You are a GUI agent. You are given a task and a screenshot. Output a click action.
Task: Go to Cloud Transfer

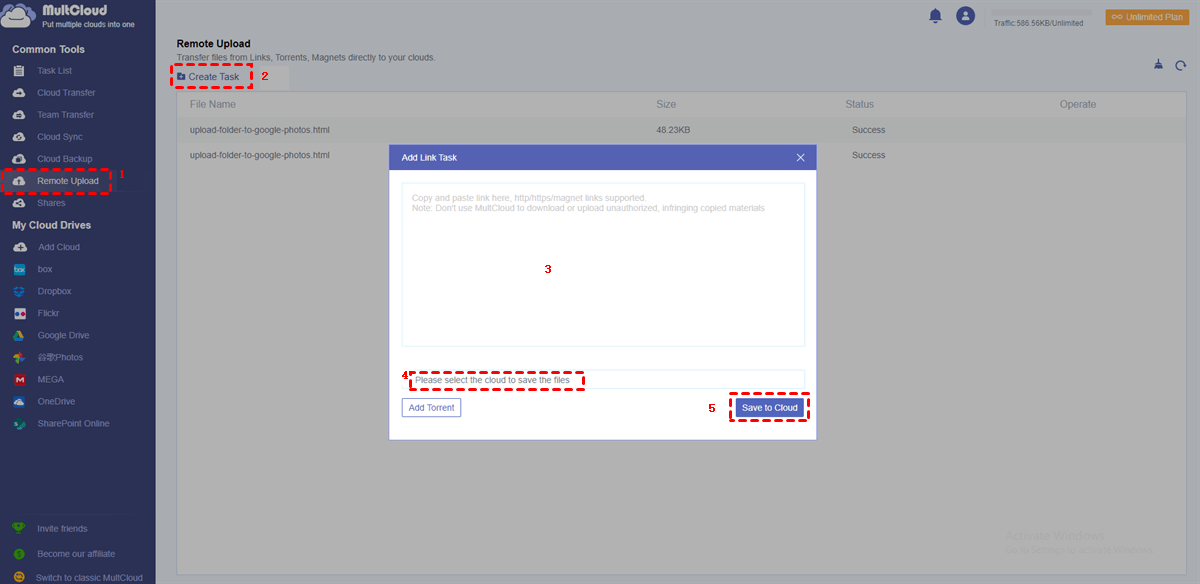[66, 93]
